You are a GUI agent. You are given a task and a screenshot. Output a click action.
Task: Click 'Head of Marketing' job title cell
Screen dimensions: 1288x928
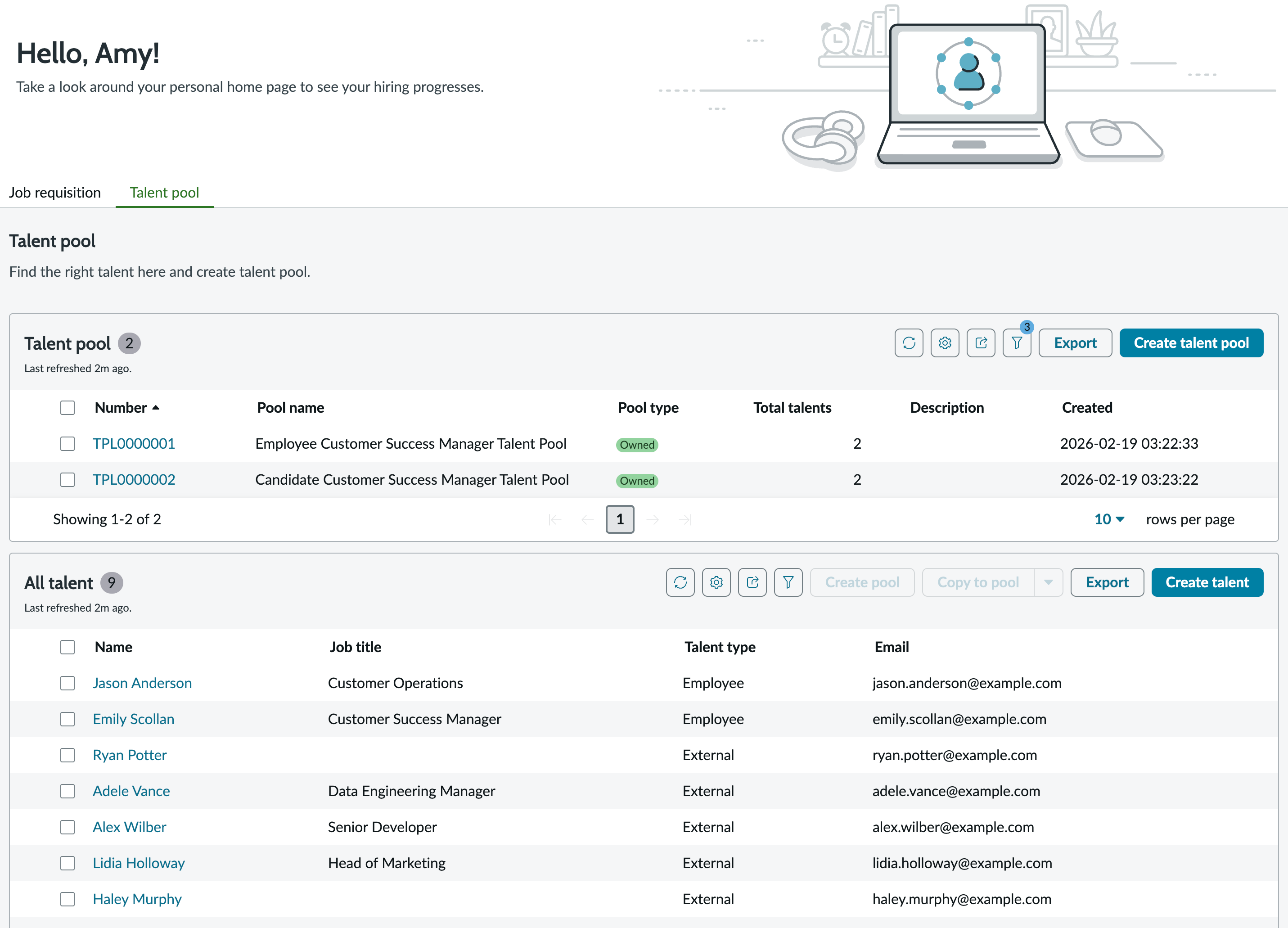pyautogui.click(x=386, y=863)
